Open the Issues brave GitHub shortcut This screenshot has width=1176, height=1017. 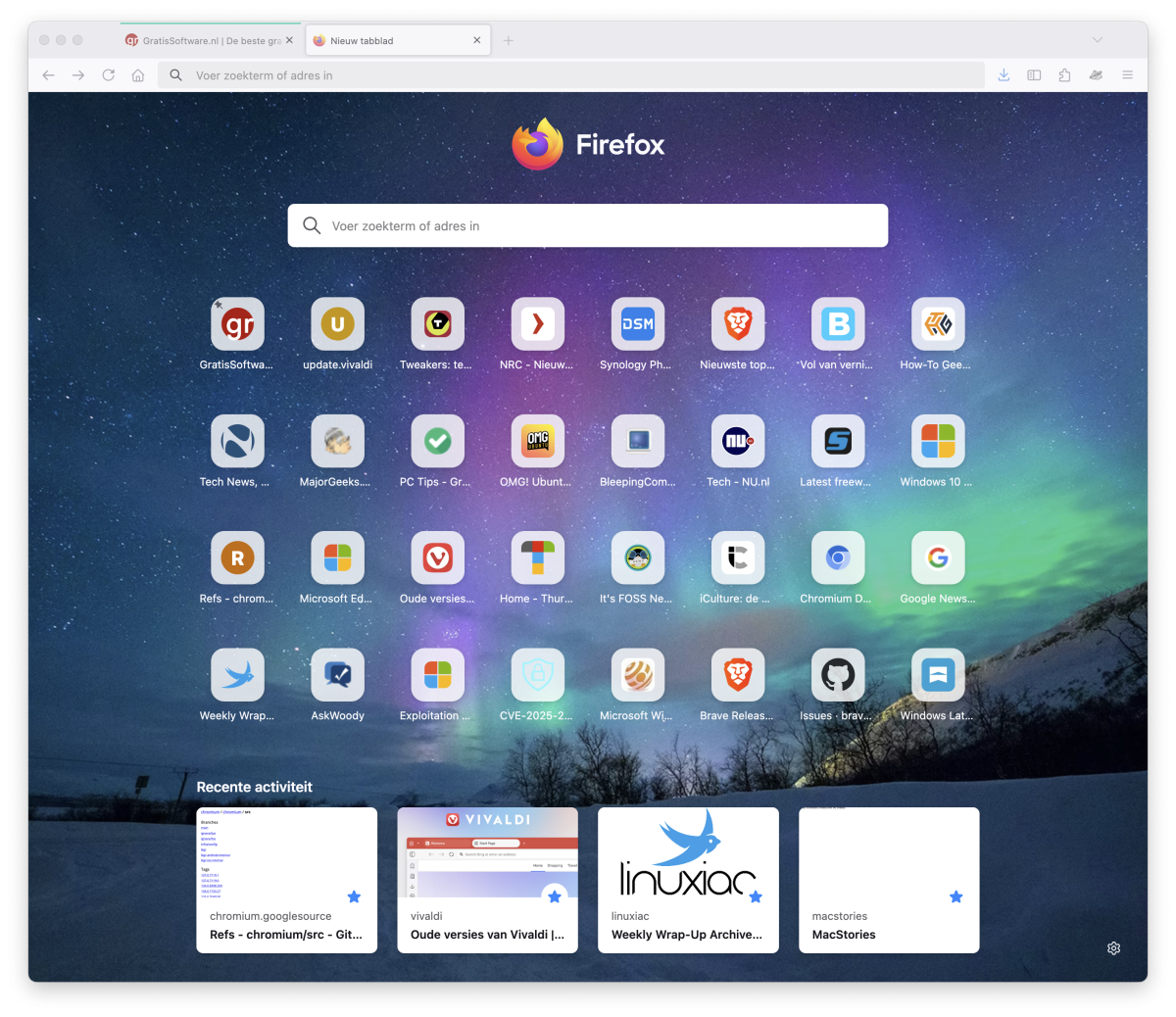click(837, 674)
